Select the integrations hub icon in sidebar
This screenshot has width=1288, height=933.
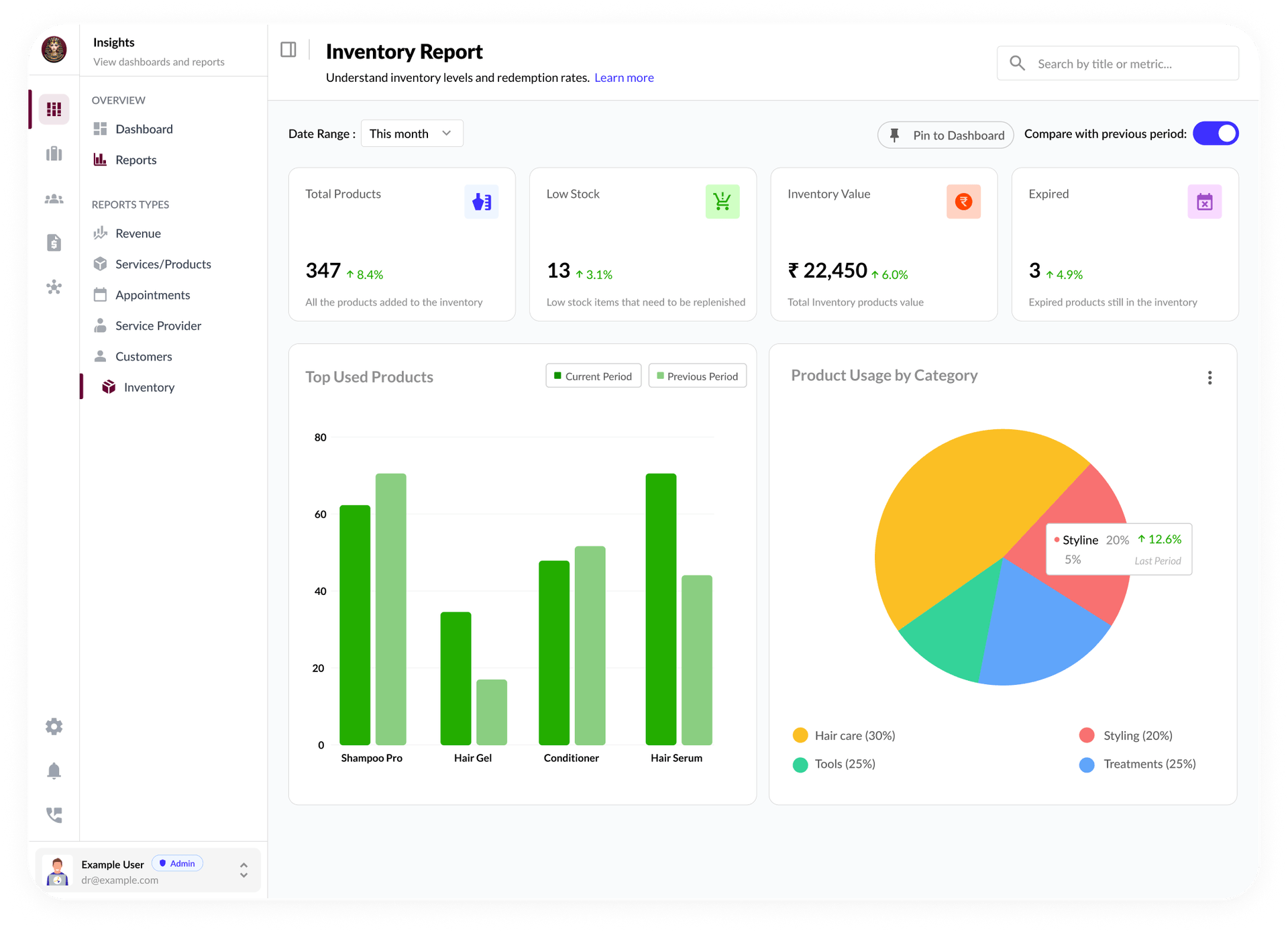pyautogui.click(x=54, y=287)
